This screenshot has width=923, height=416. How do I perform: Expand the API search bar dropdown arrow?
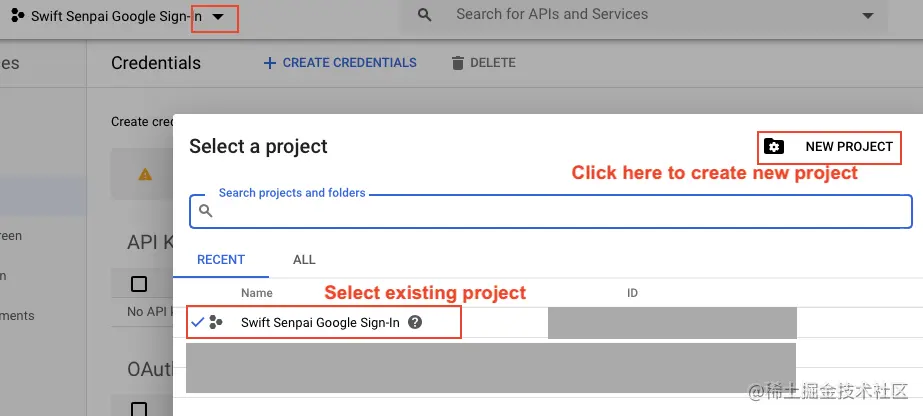tap(866, 16)
